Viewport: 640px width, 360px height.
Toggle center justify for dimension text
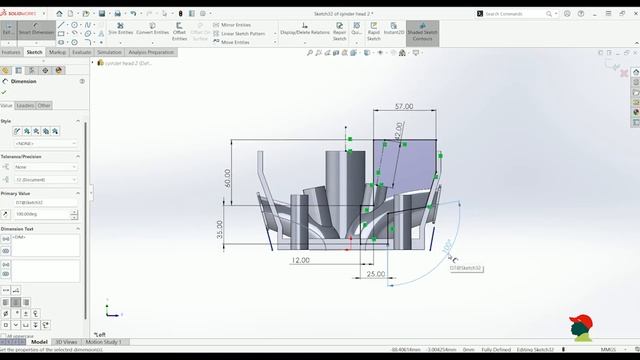pos(16,302)
